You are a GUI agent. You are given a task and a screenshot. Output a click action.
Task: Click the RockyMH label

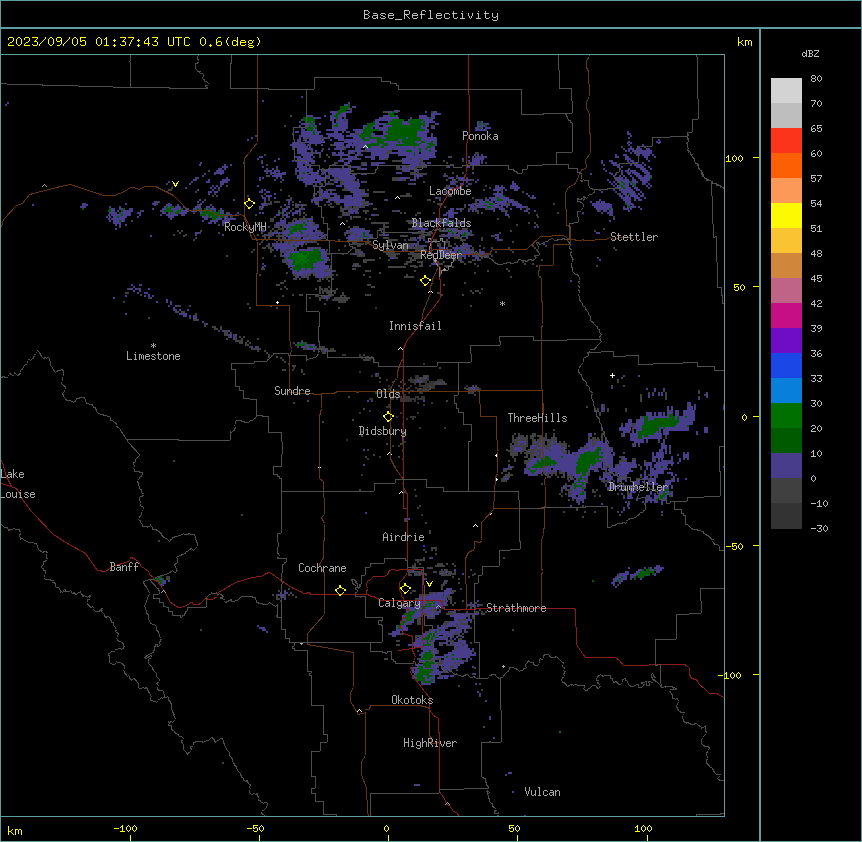point(245,227)
